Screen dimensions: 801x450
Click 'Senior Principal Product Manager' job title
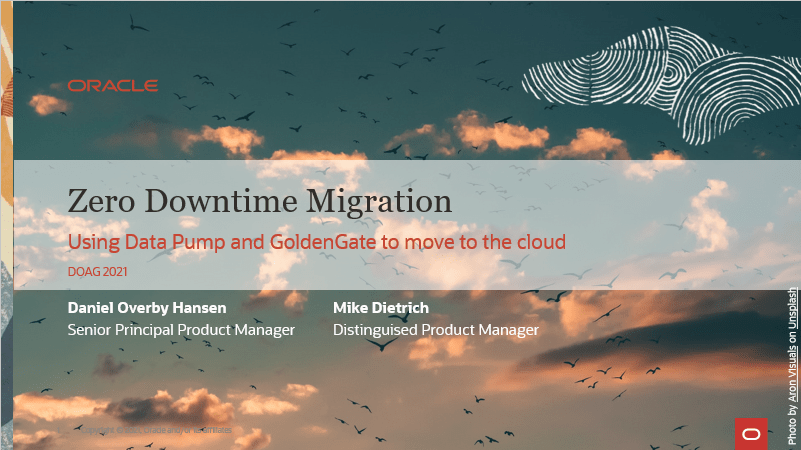click(181, 330)
